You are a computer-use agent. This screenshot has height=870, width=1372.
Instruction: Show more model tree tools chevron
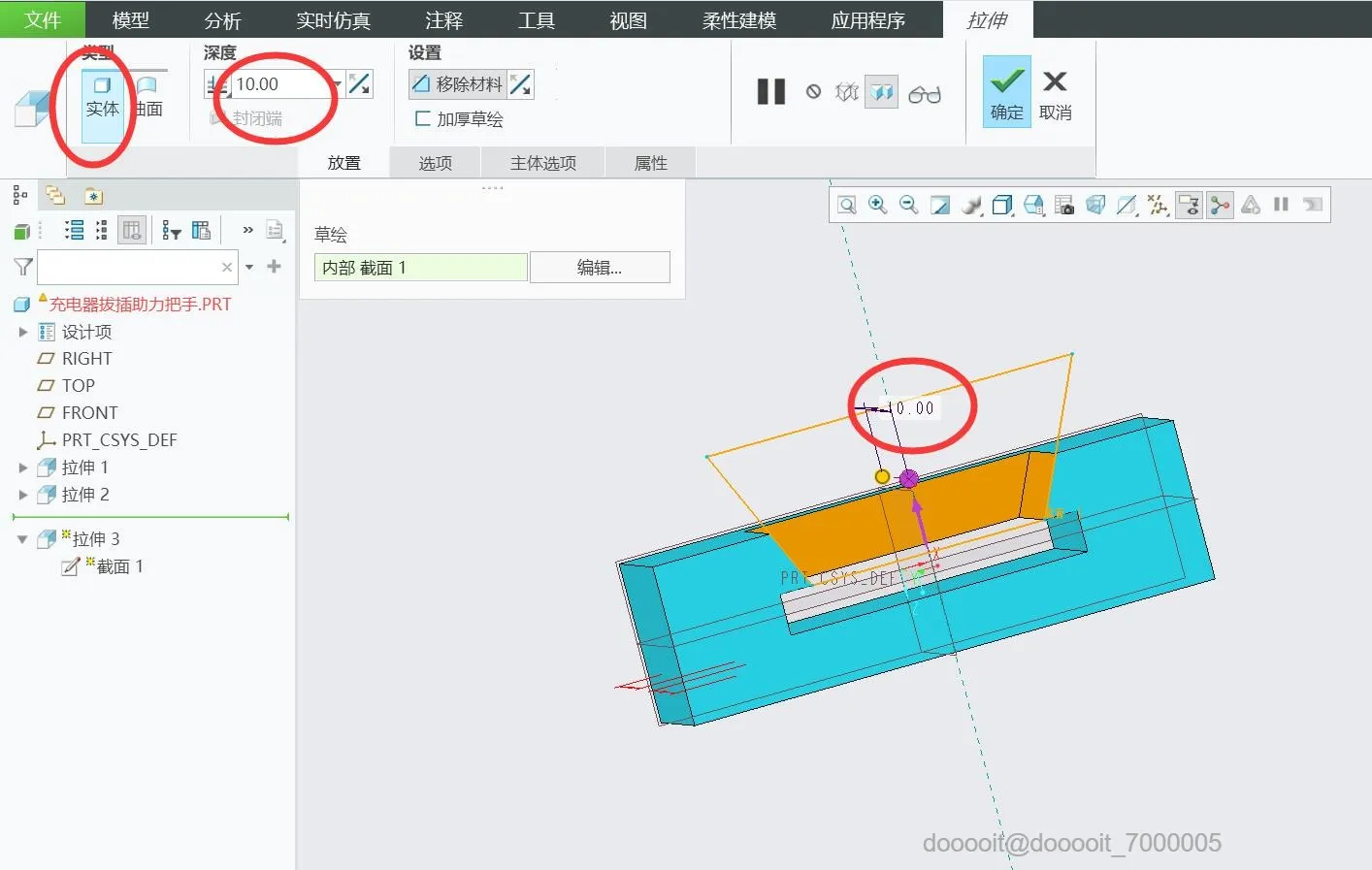click(248, 230)
